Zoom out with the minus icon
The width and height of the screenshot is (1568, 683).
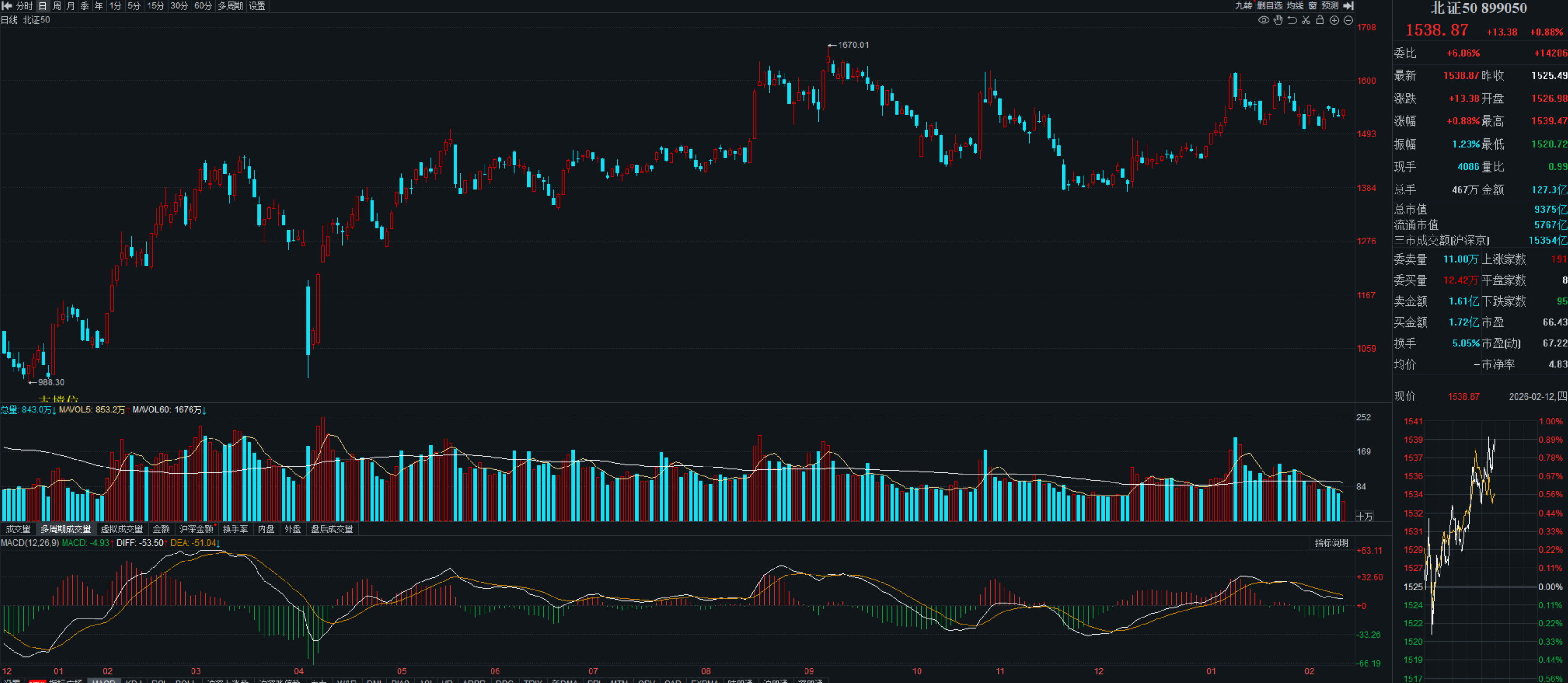coord(1348,20)
